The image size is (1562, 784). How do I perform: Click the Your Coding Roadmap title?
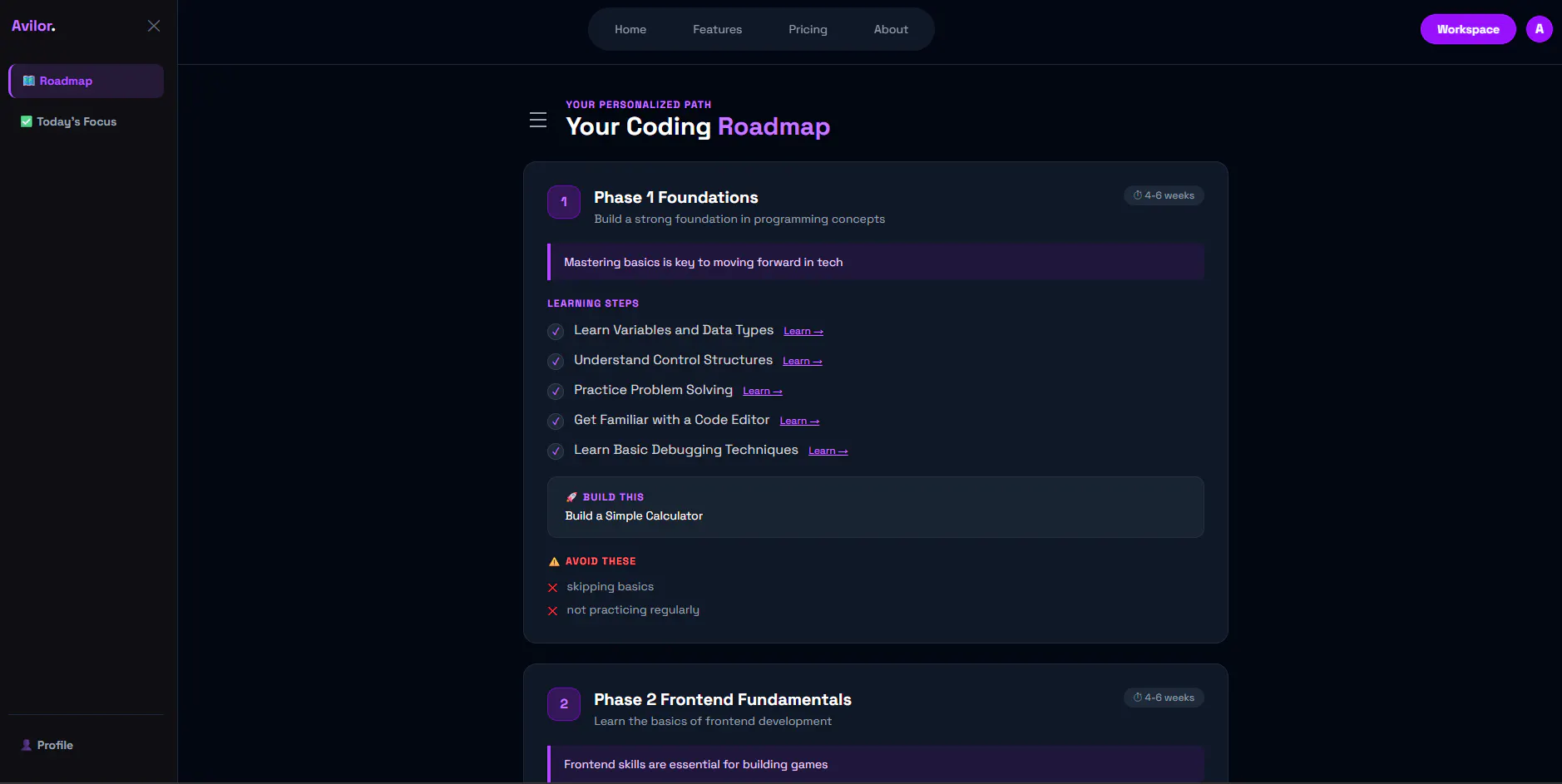click(698, 126)
